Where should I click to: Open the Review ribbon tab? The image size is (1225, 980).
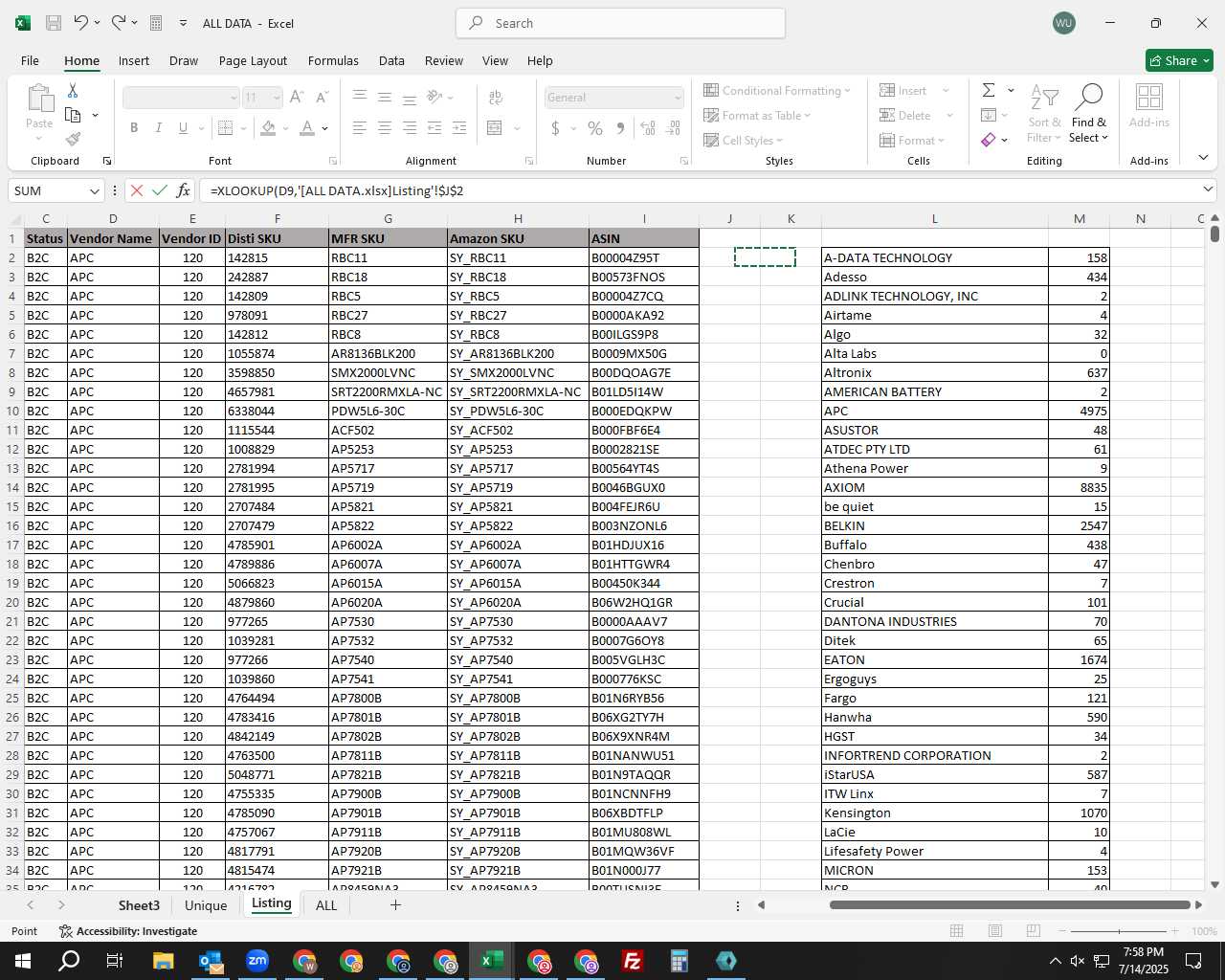[444, 60]
